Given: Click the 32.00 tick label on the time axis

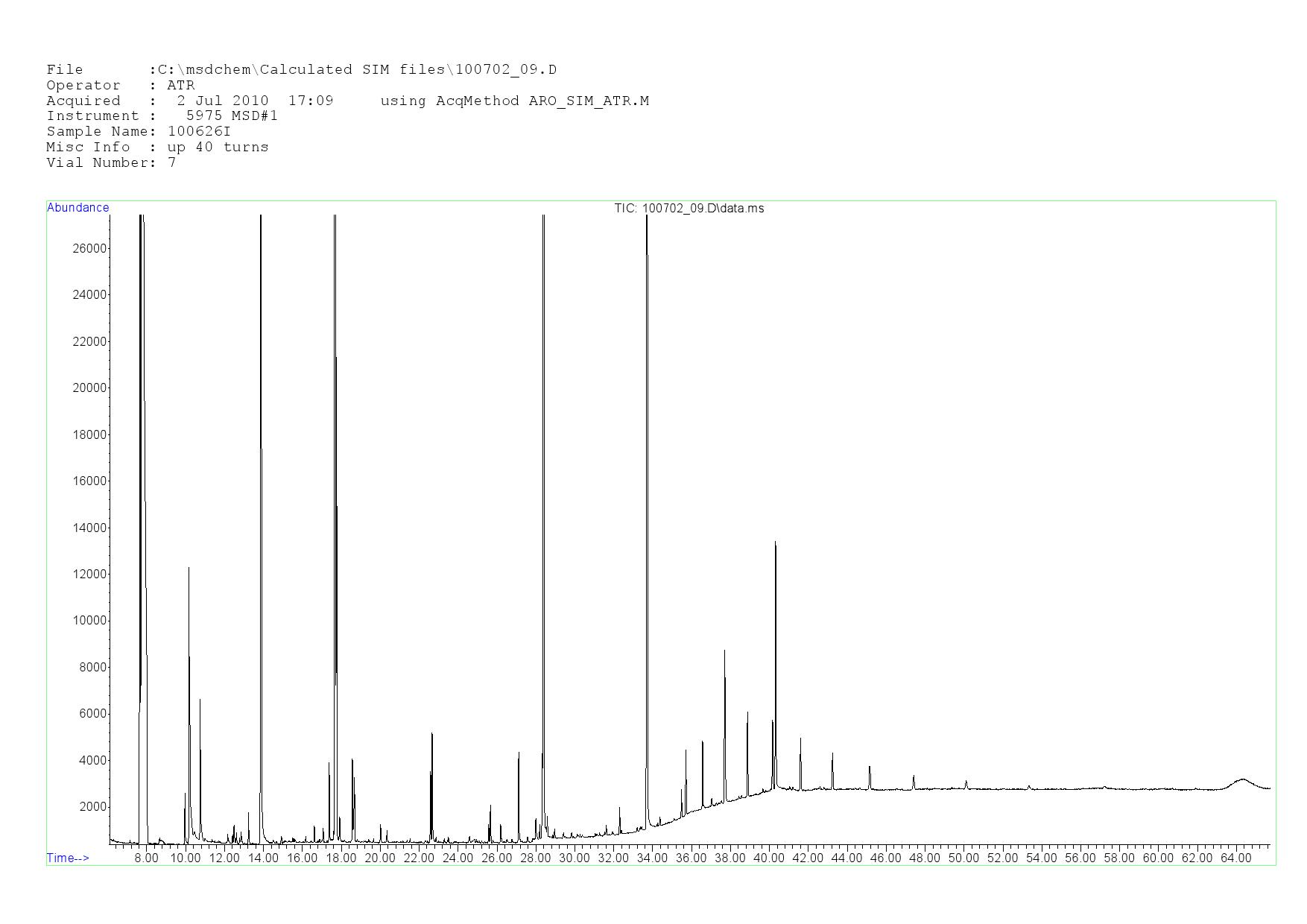Looking at the screenshot, I should click(613, 858).
